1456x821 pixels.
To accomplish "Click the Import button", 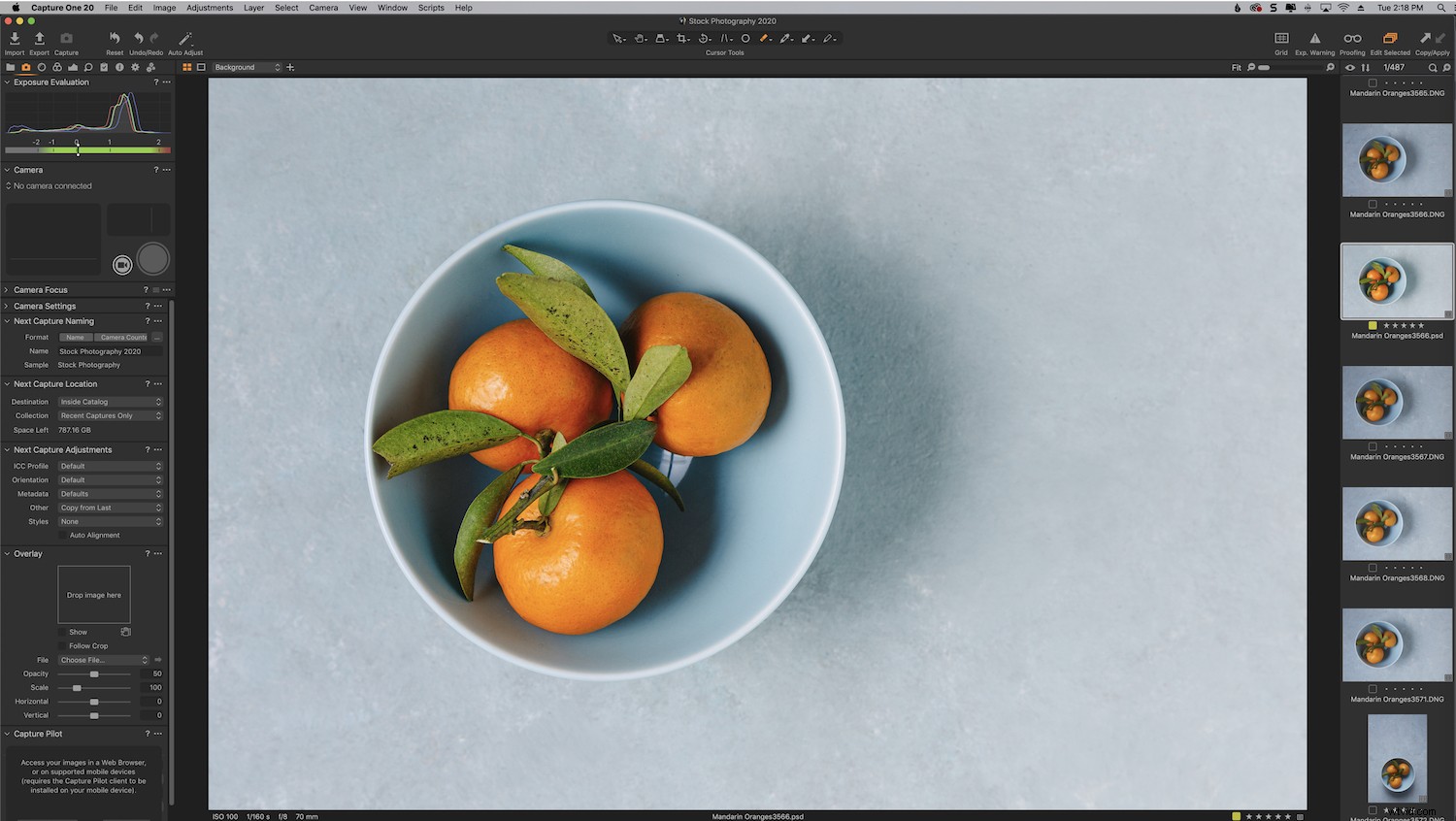I will tap(15, 39).
